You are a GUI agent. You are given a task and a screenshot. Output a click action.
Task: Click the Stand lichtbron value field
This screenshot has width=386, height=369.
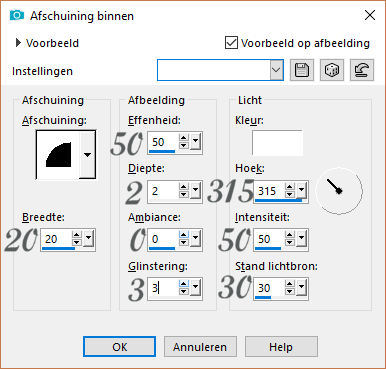pos(269,288)
